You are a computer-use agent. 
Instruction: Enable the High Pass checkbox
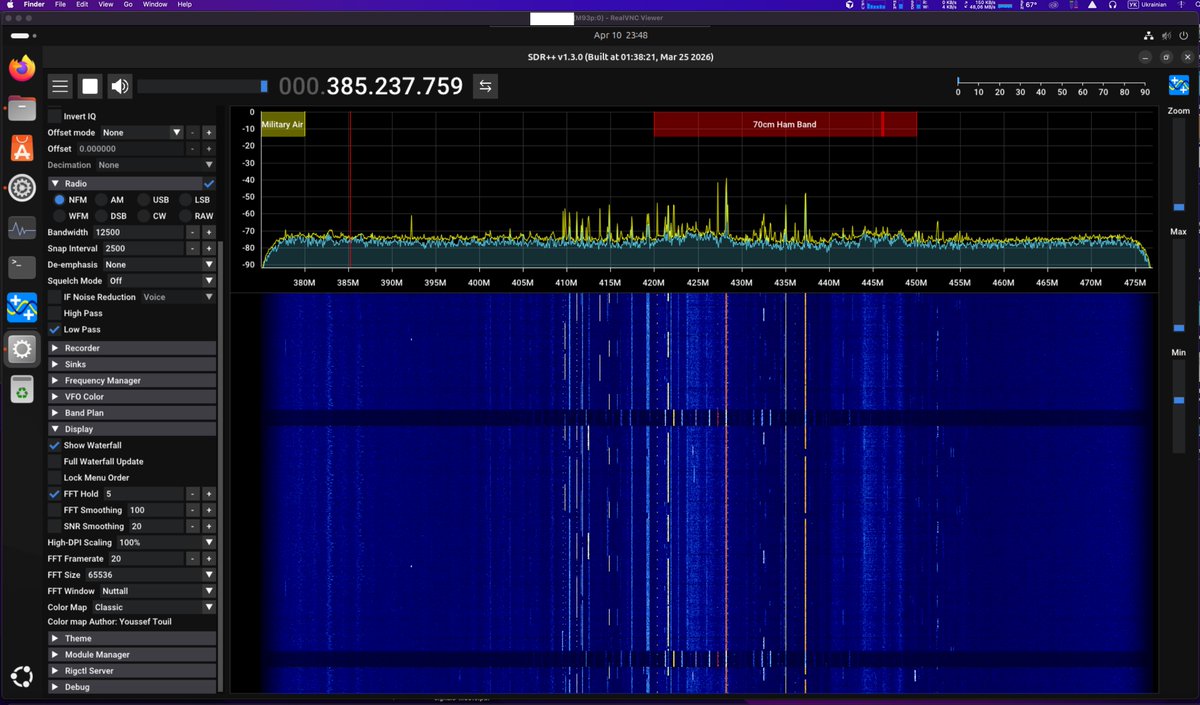[55, 313]
